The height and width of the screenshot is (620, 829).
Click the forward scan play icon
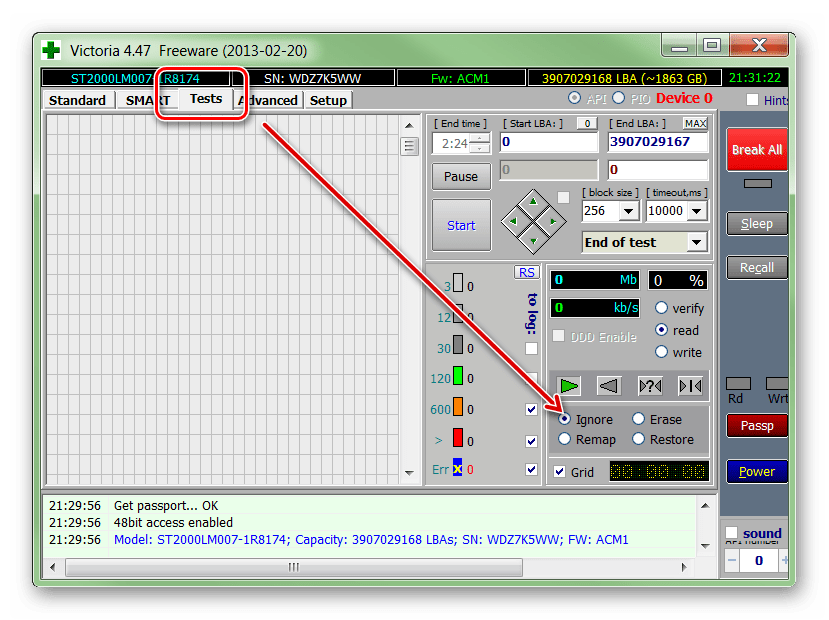click(570, 385)
